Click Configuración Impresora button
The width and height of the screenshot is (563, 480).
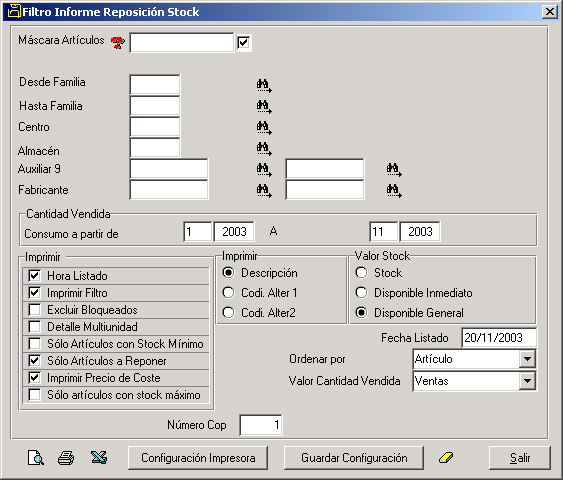(198, 458)
